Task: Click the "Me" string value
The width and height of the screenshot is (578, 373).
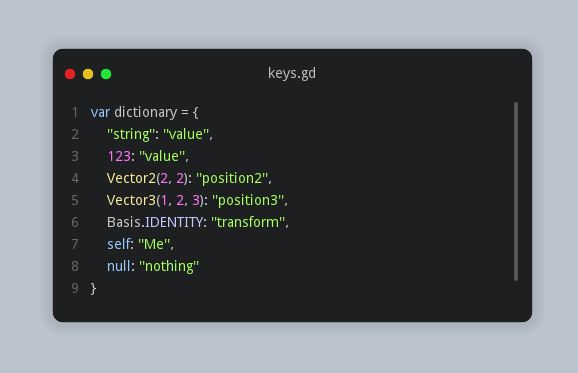Action: pos(154,244)
